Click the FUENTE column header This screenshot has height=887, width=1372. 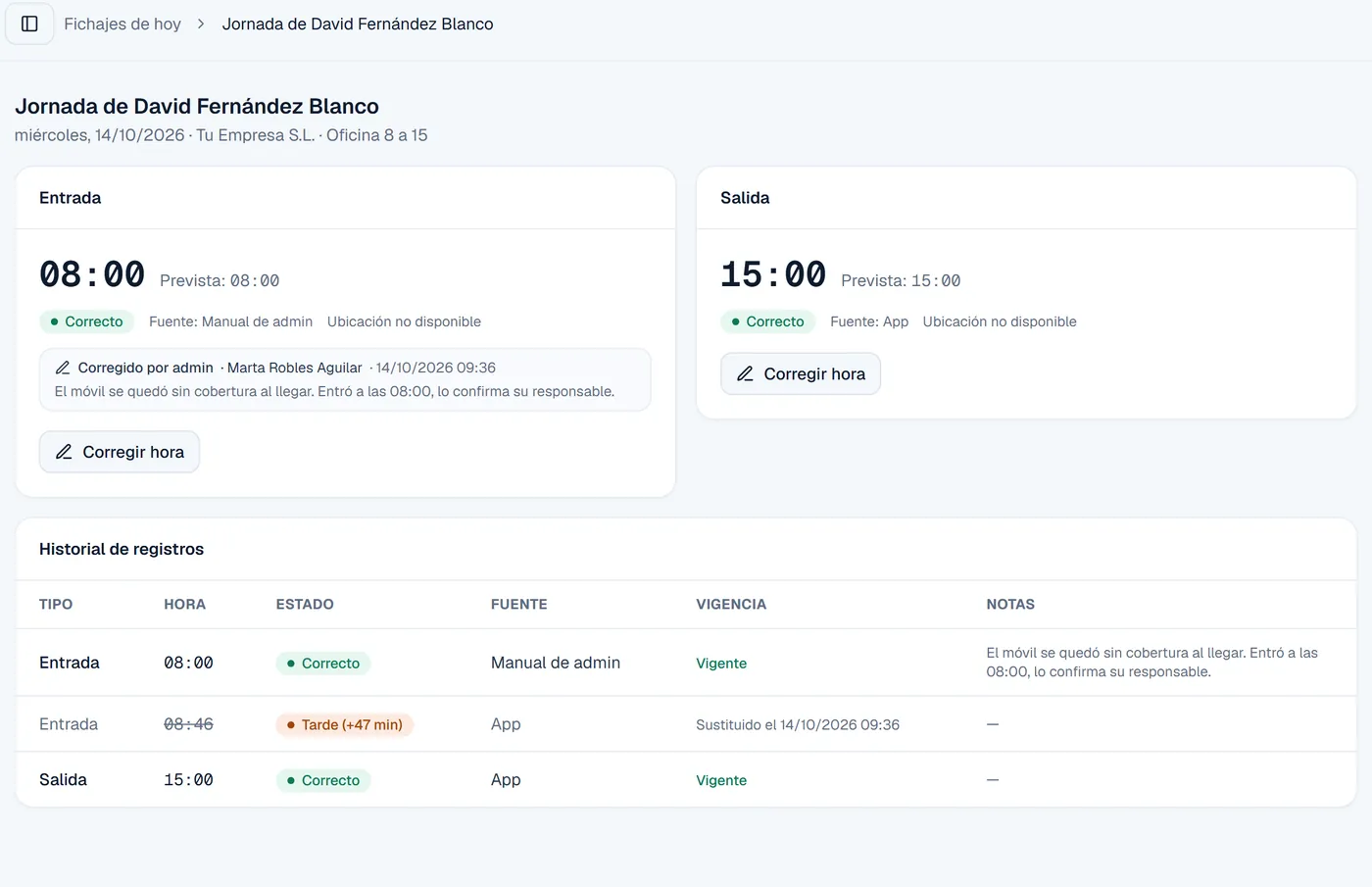(x=519, y=604)
